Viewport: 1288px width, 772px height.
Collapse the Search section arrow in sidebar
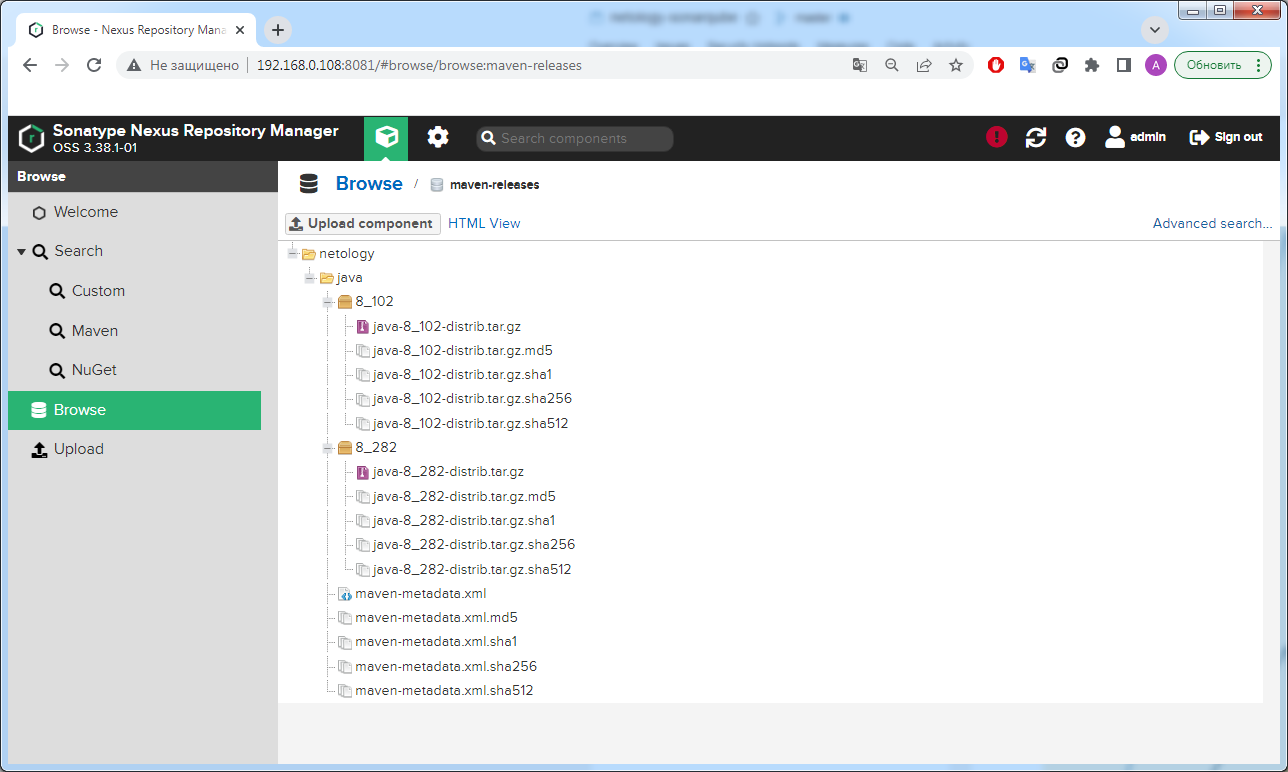(x=21, y=252)
